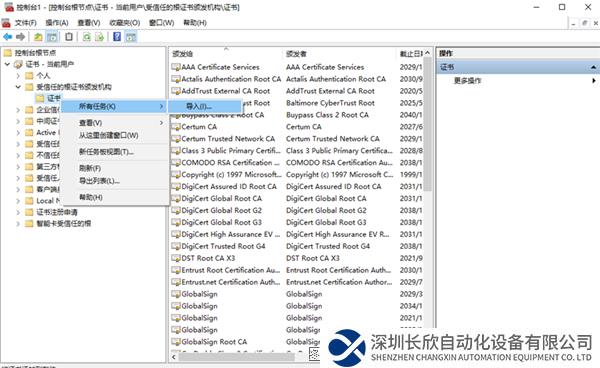Click the scroll-up arrow of certificate list
Viewport: 600px width, 368px height.
pyautogui.click(x=428, y=53)
